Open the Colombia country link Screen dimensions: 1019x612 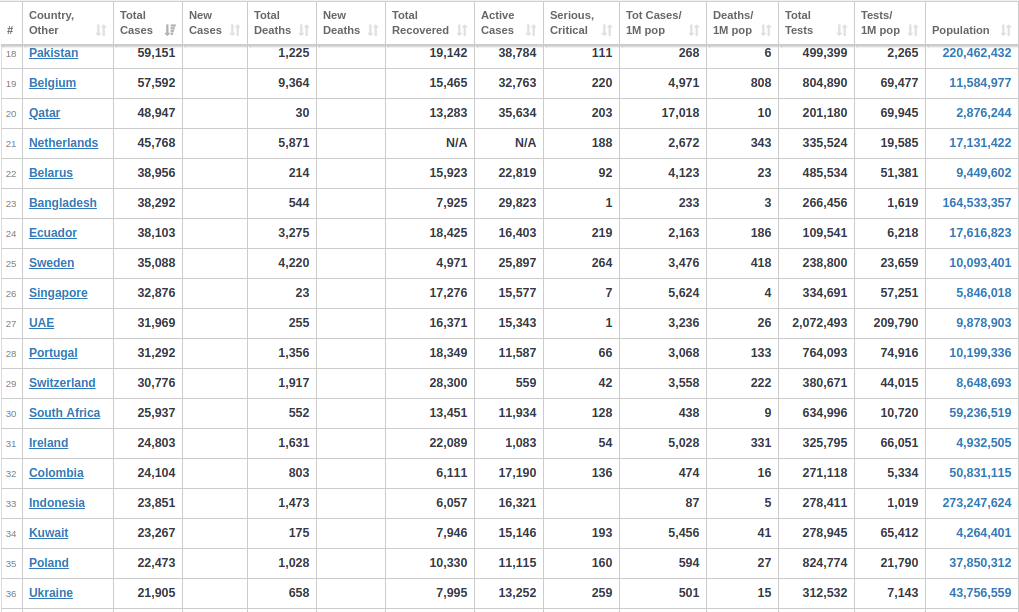56,472
